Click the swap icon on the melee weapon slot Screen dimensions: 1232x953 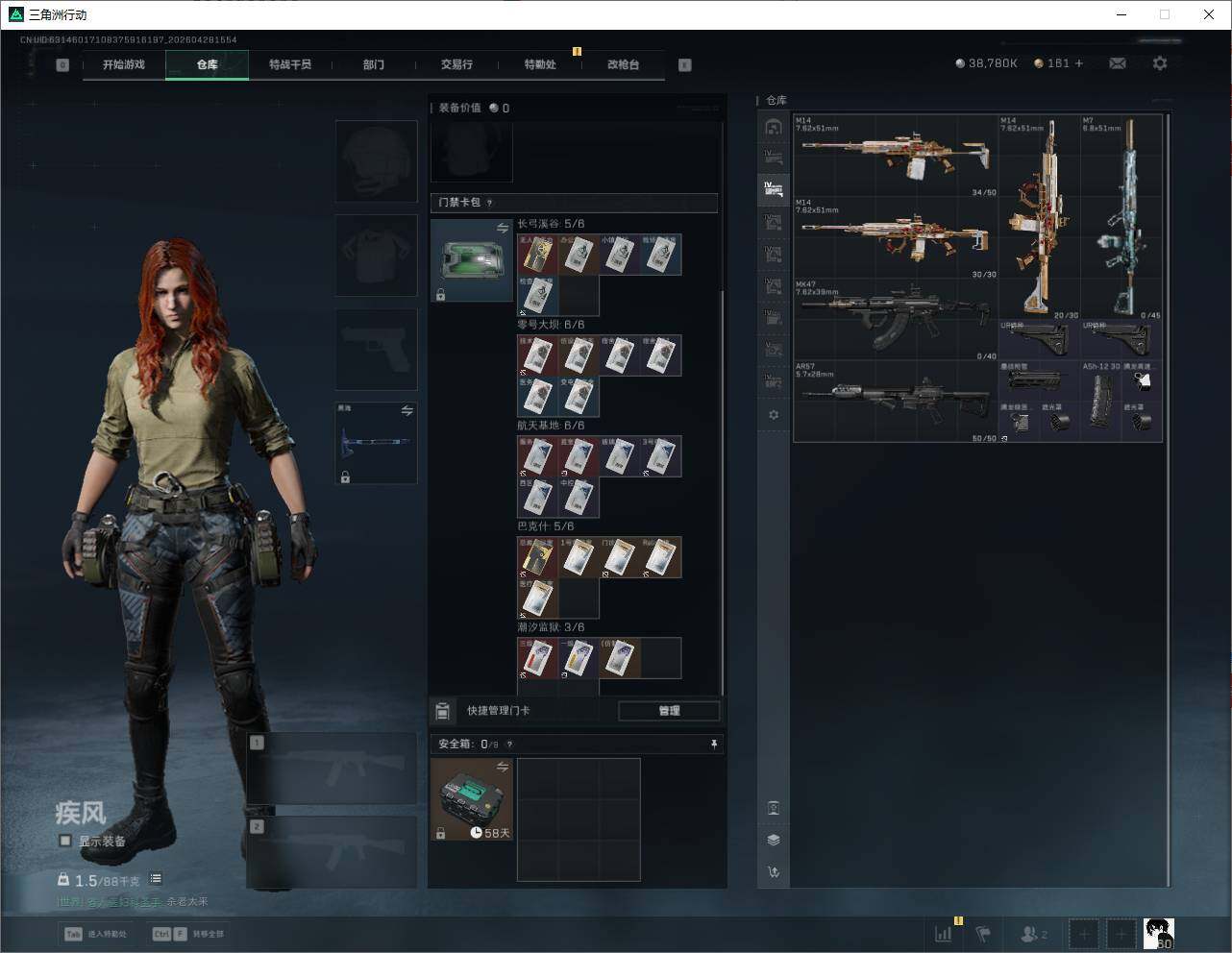[407, 411]
